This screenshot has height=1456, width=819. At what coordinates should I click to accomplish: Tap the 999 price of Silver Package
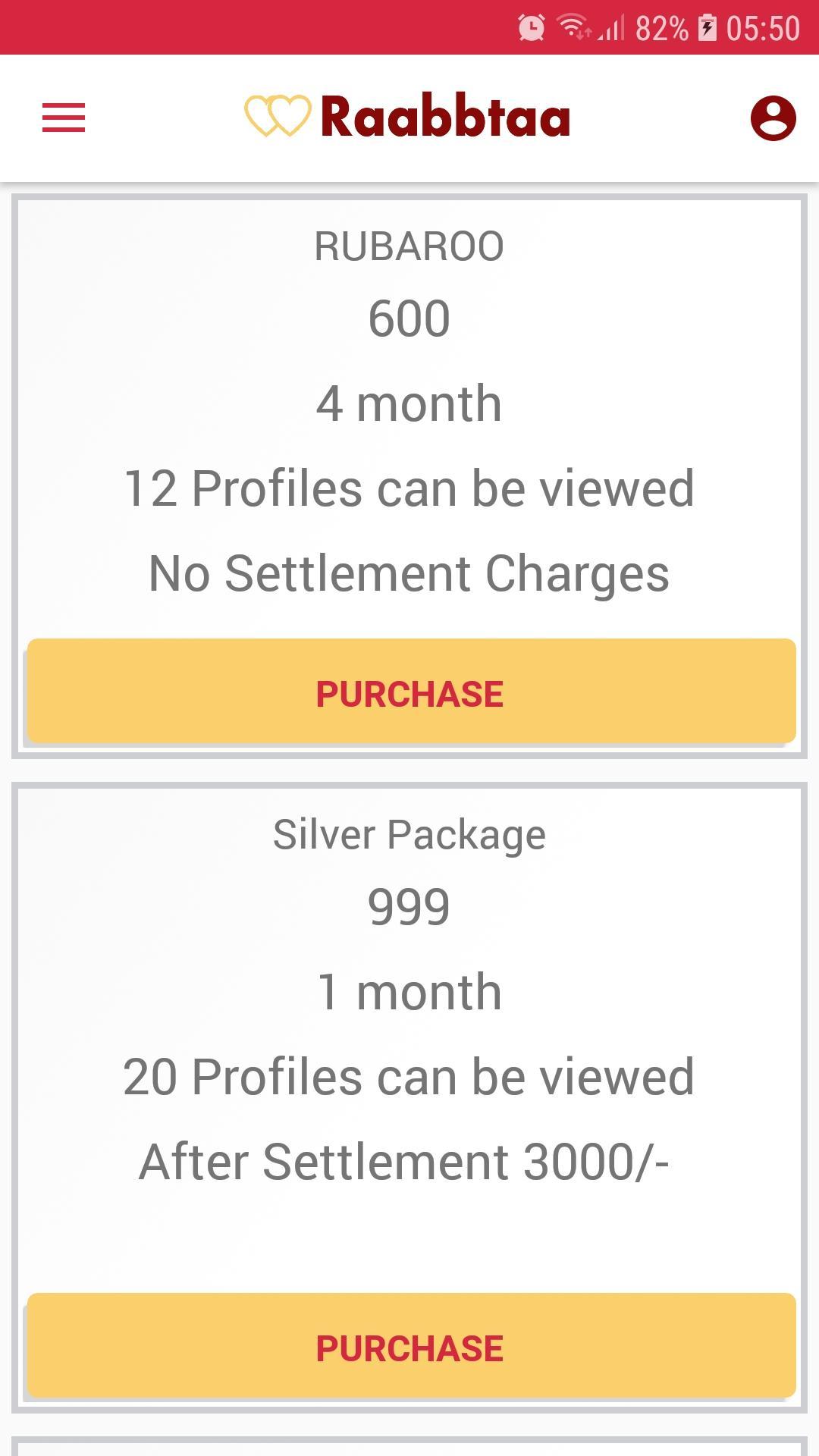coord(409,906)
